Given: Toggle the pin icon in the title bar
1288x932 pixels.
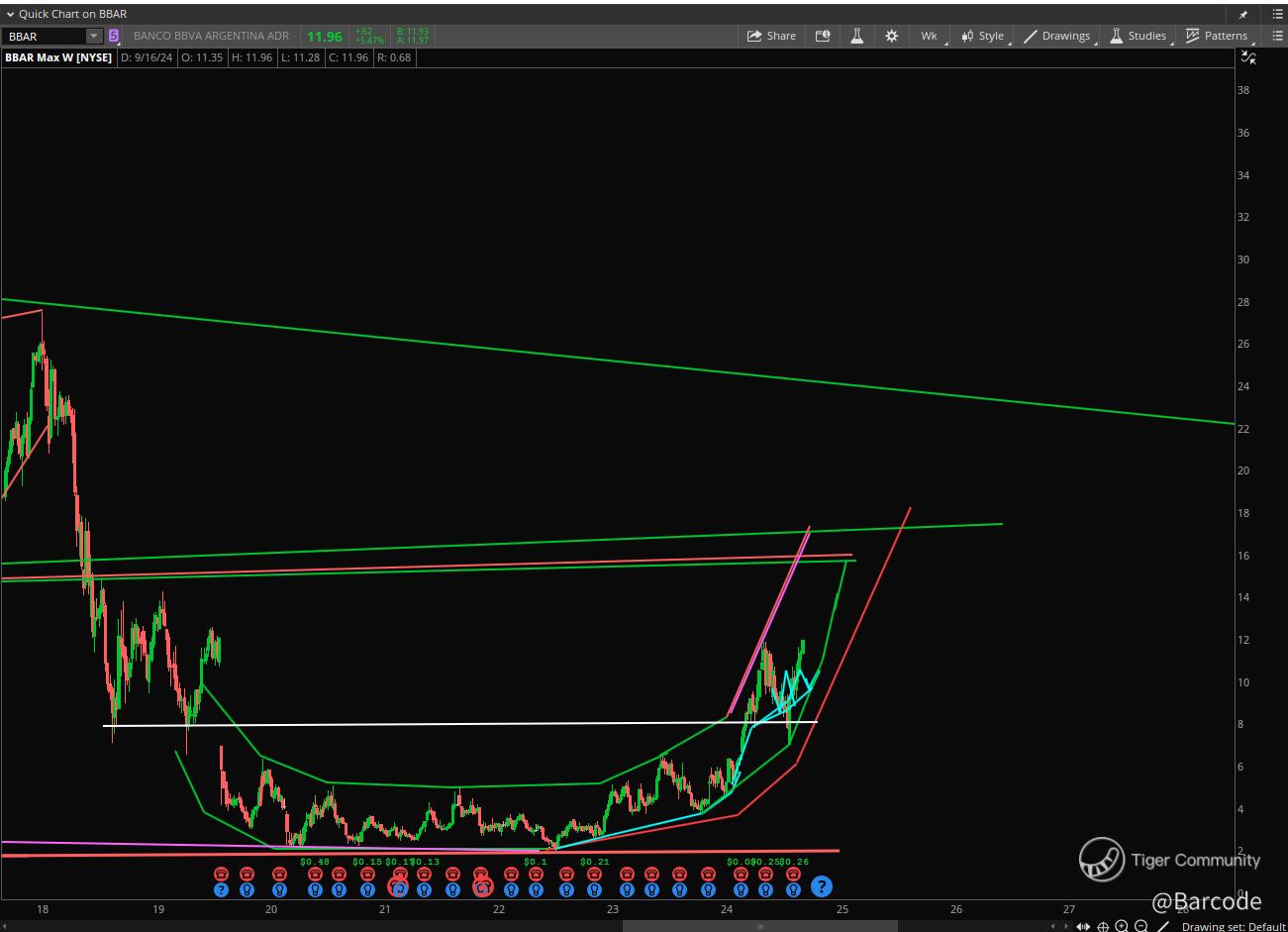Looking at the screenshot, I should 1244,14.
